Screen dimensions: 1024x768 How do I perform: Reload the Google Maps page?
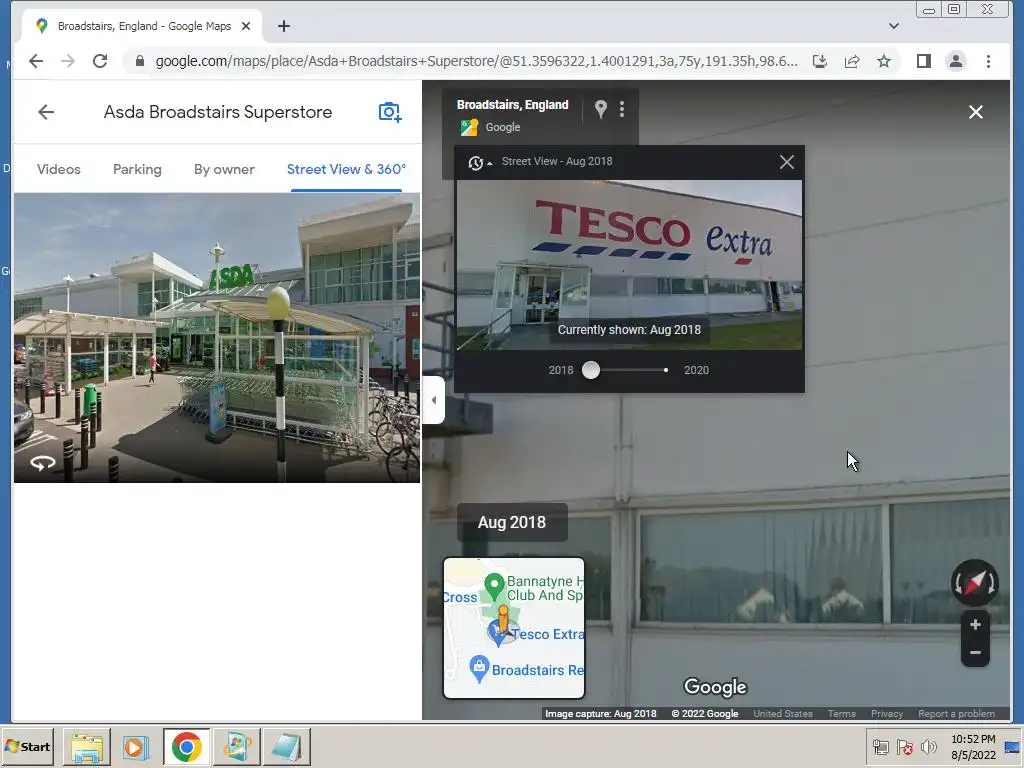tap(100, 61)
